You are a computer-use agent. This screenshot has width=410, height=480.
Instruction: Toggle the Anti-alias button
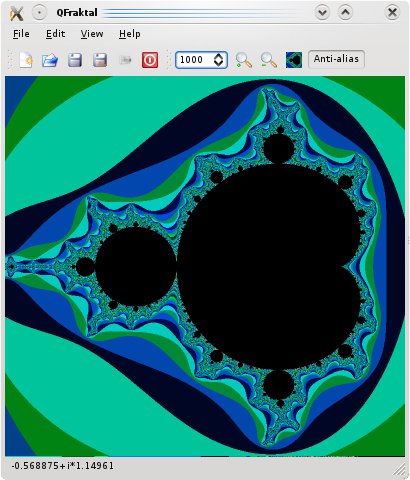(x=336, y=59)
